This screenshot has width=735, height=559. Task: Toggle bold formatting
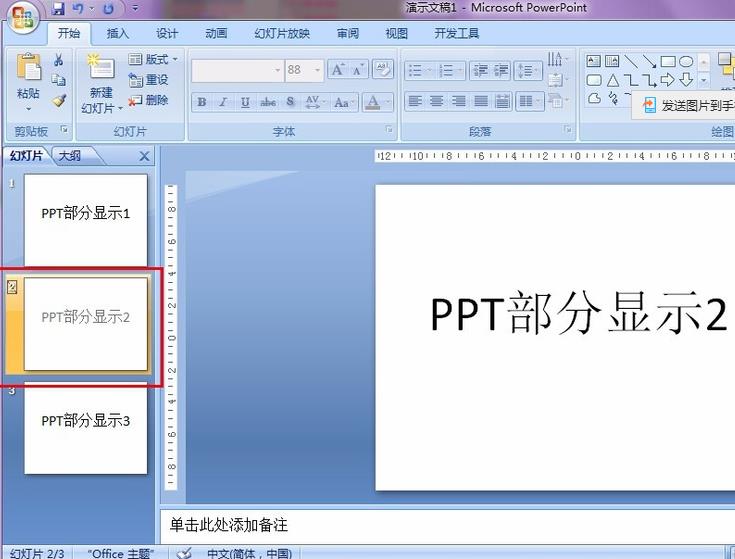pyautogui.click(x=202, y=102)
